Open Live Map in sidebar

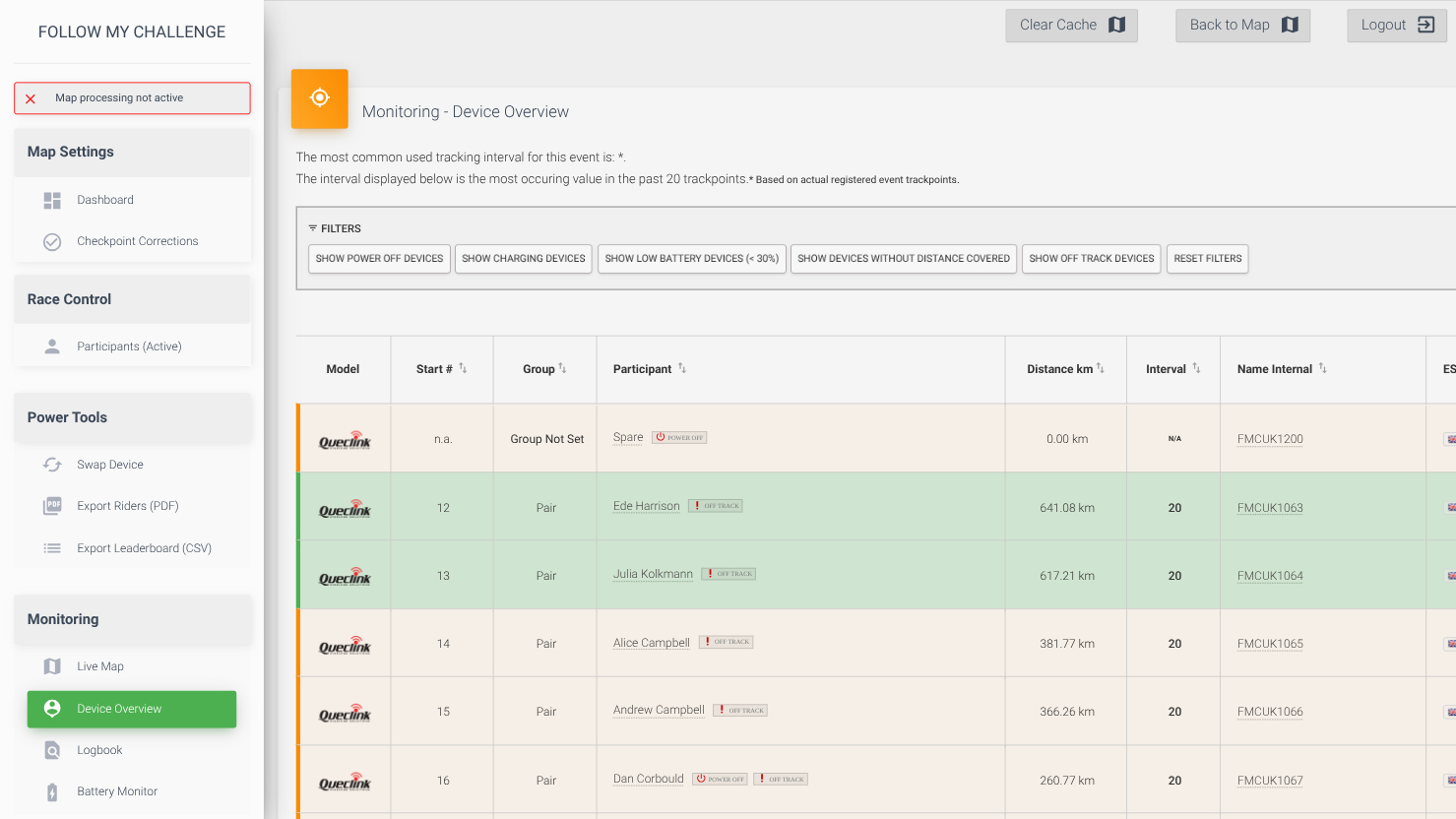[100, 666]
